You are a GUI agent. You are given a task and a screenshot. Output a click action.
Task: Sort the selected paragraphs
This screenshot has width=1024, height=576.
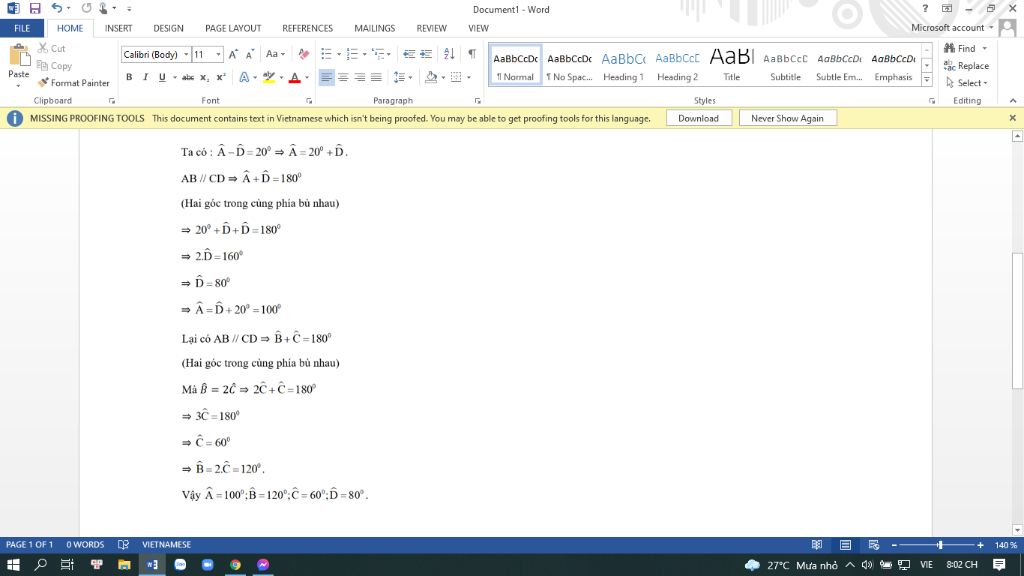point(449,54)
